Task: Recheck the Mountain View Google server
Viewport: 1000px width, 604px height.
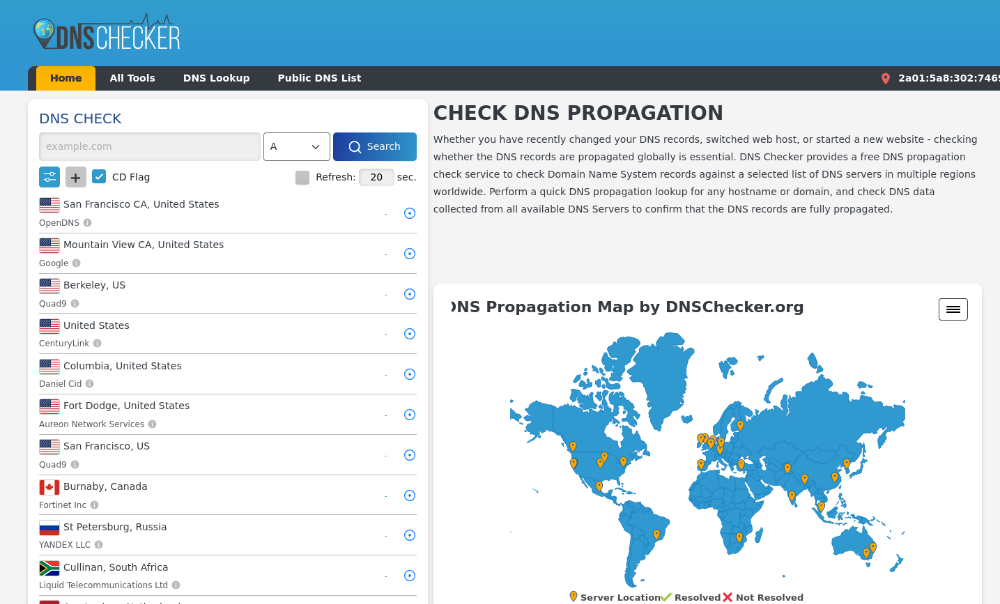Action: [x=410, y=254]
